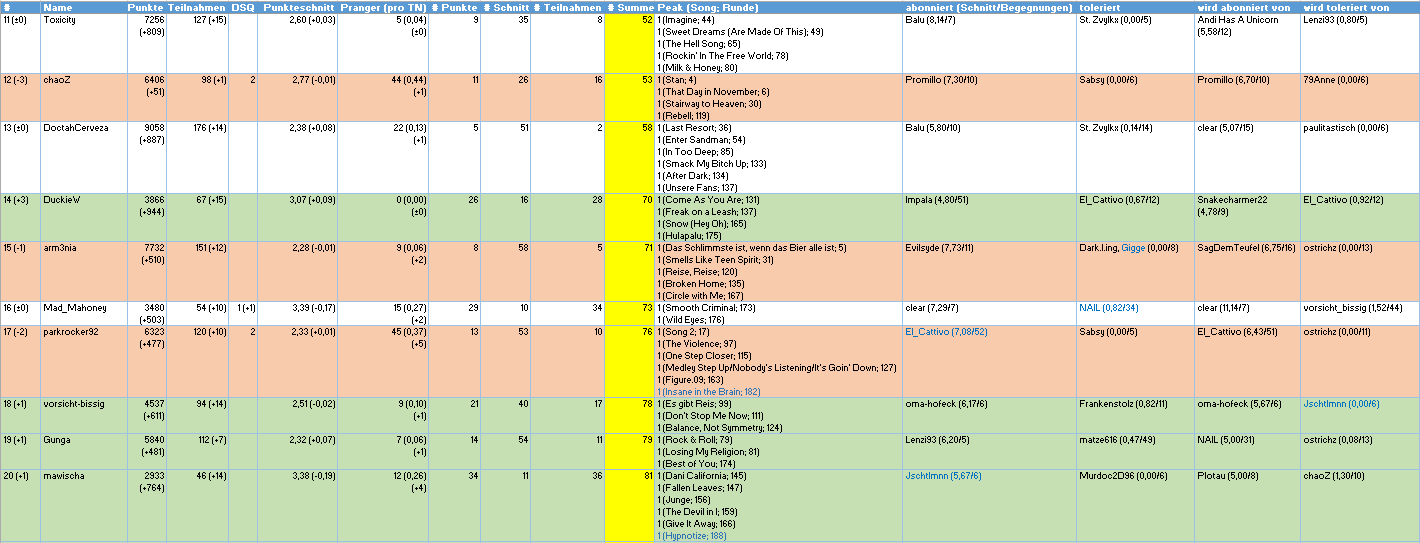Select the name cell 'parkrocker92'
This screenshot has height=543, width=1420.
pos(83,361)
